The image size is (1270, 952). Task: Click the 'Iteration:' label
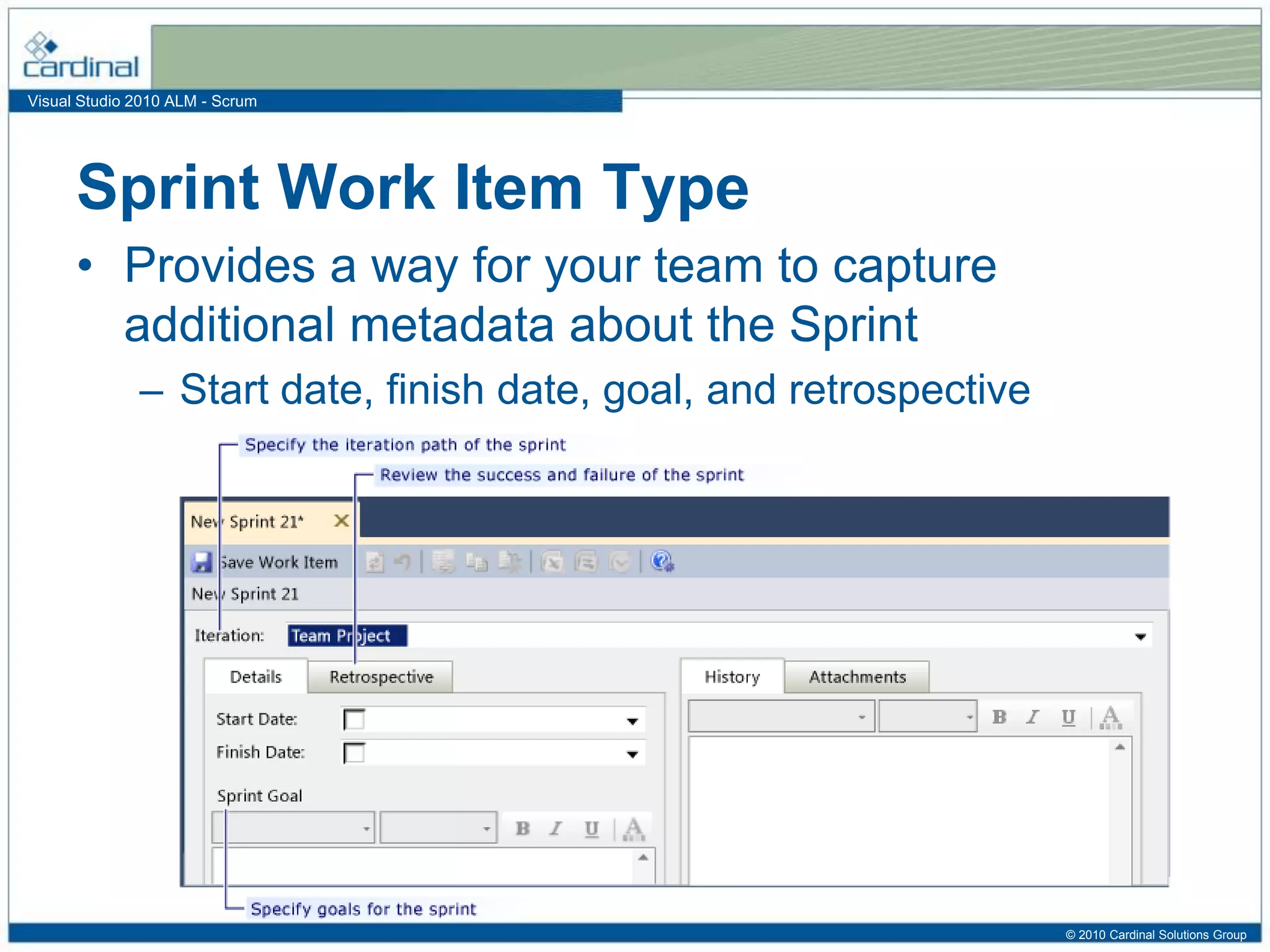click(x=229, y=635)
